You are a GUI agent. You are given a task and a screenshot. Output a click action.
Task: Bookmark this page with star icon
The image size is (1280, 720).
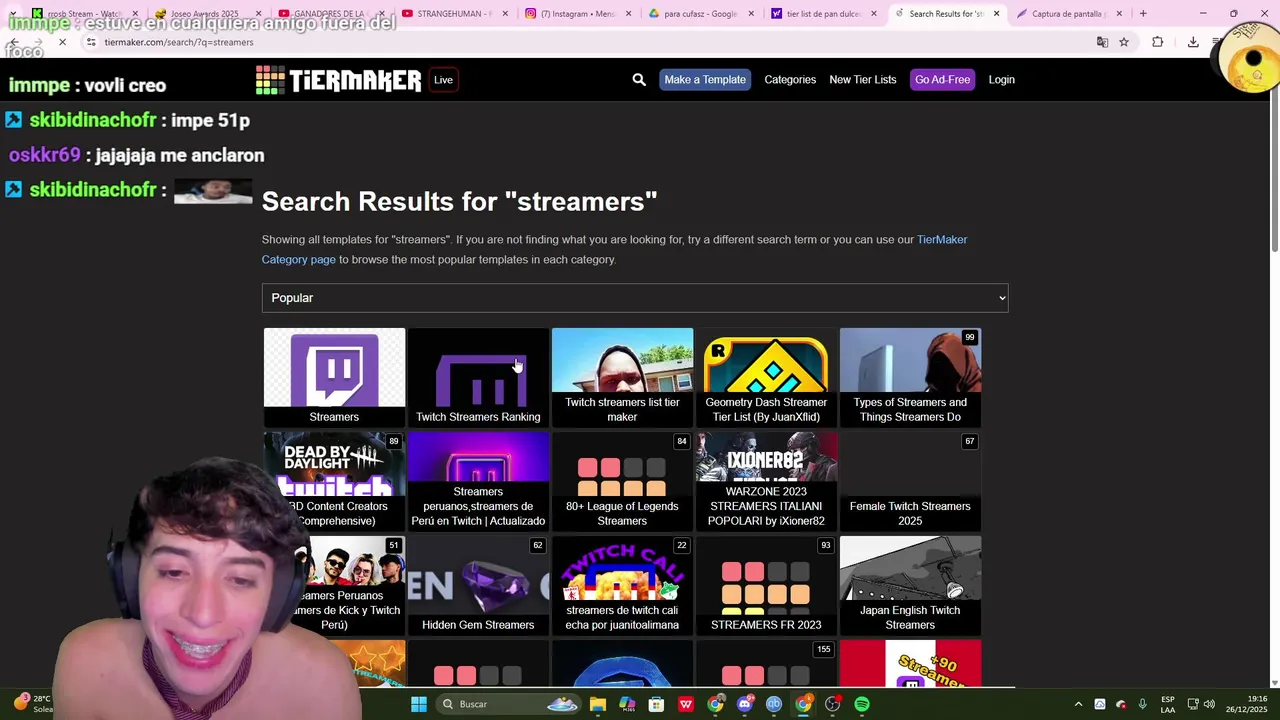[1124, 42]
